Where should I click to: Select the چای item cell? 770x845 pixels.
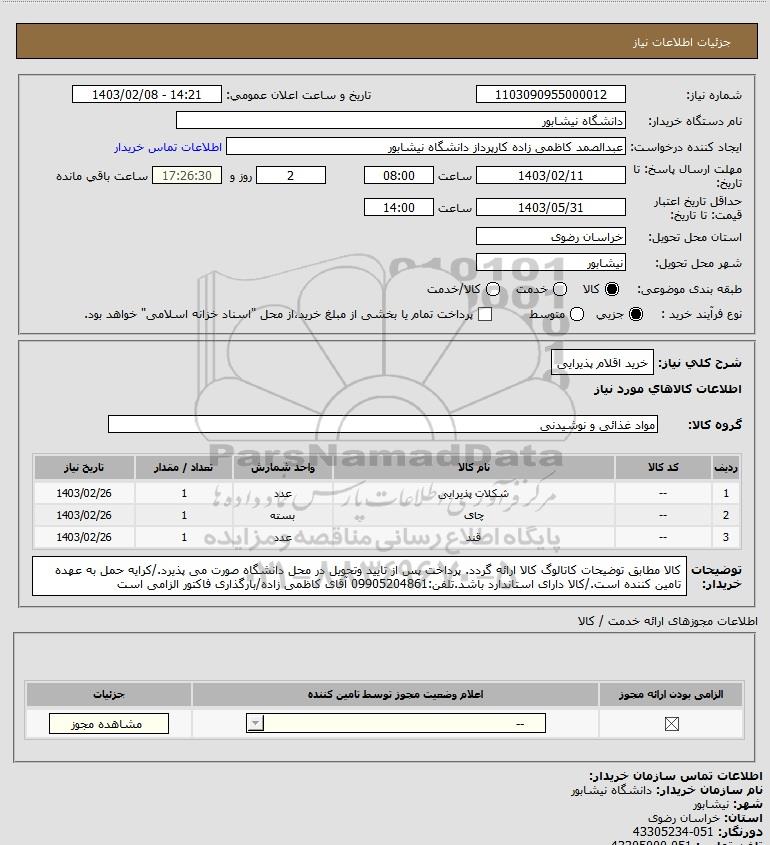click(x=474, y=515)
